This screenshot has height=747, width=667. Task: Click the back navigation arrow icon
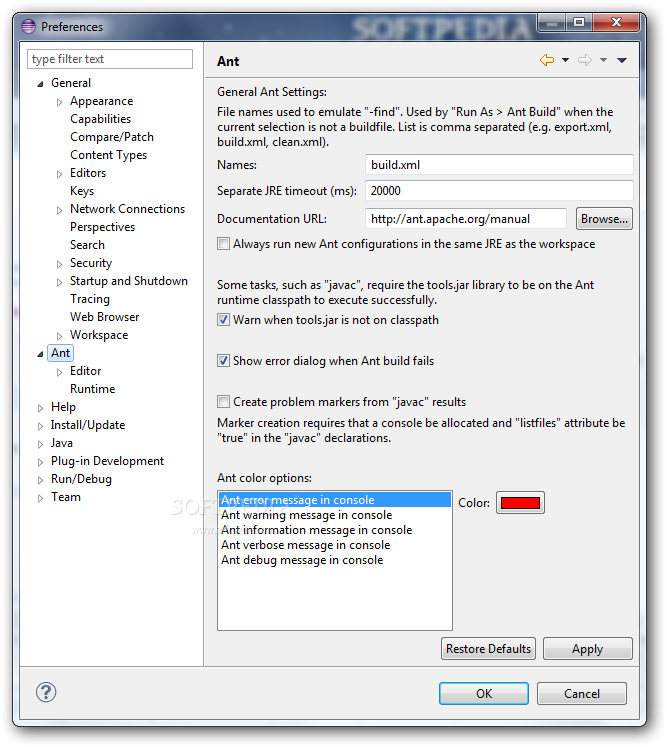tap(547, 60)
